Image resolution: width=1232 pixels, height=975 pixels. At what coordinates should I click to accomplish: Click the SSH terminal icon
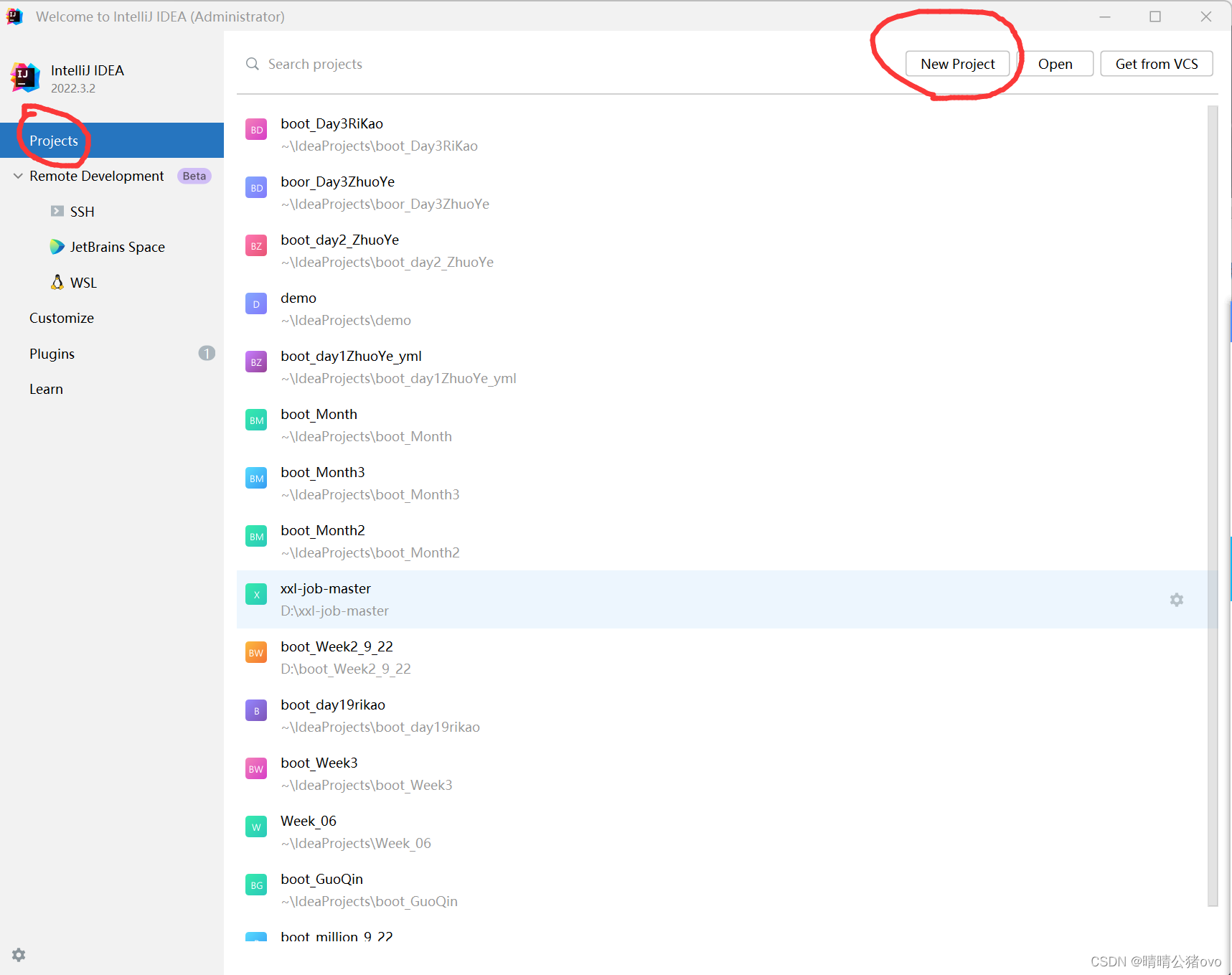click(x=57, y=211)
